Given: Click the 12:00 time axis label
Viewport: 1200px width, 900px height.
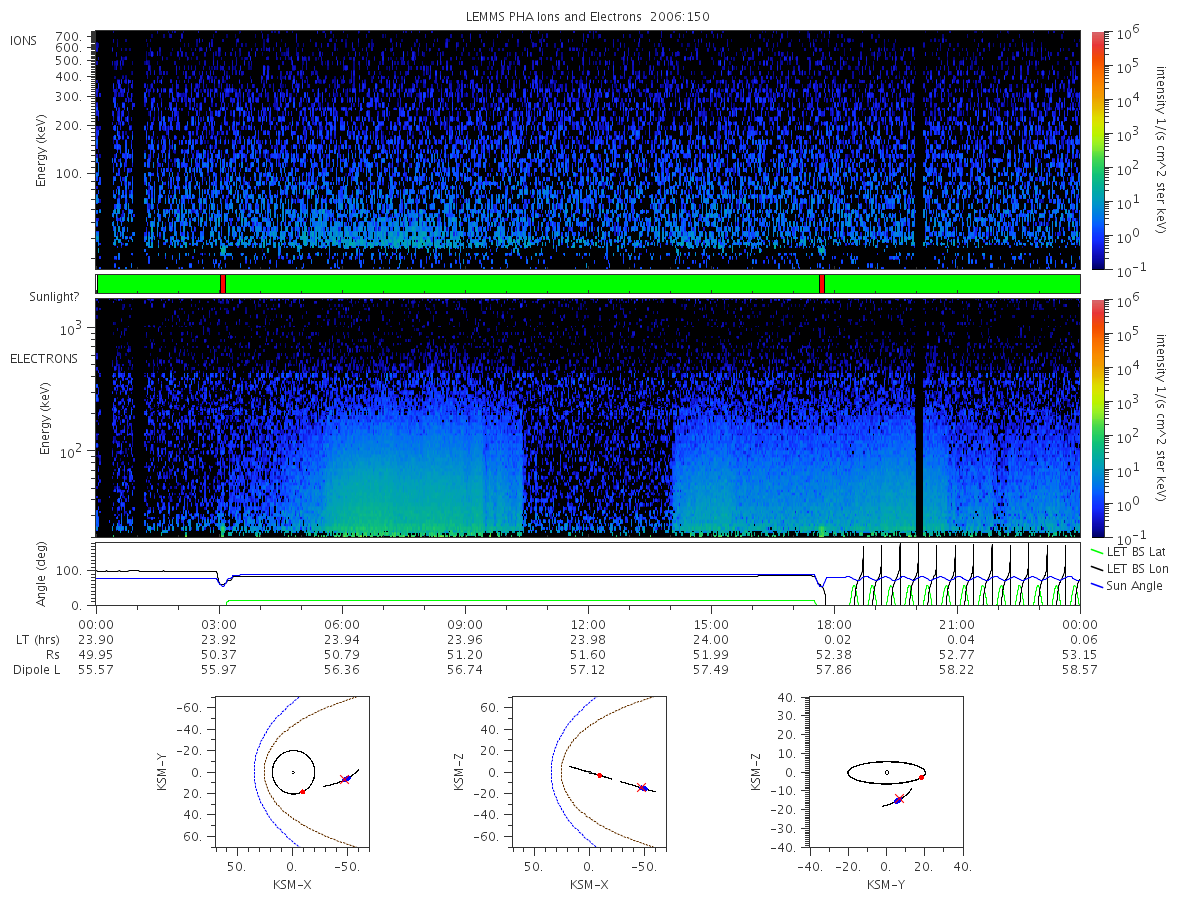Looking at the screenshot, I should [588, 624].
